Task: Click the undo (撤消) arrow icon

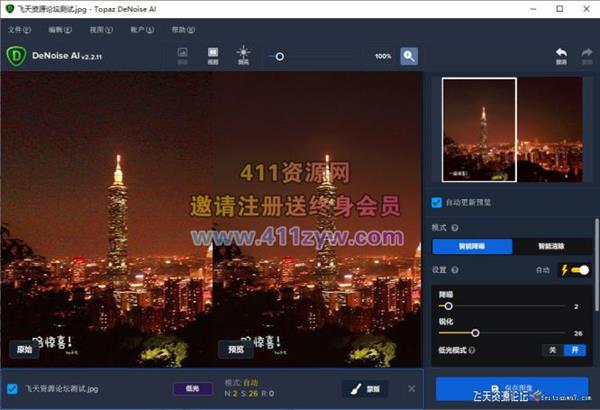Action: click(562, 55)
